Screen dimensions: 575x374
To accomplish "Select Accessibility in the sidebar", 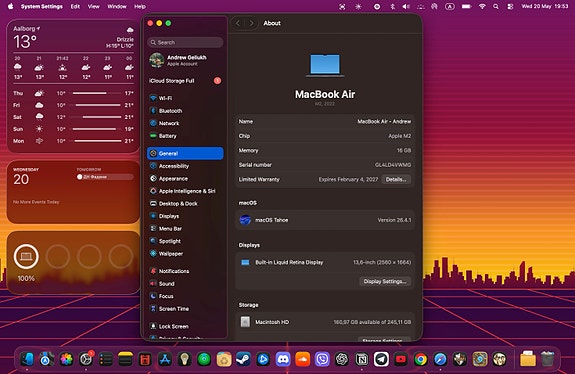I will click(185, 166).
